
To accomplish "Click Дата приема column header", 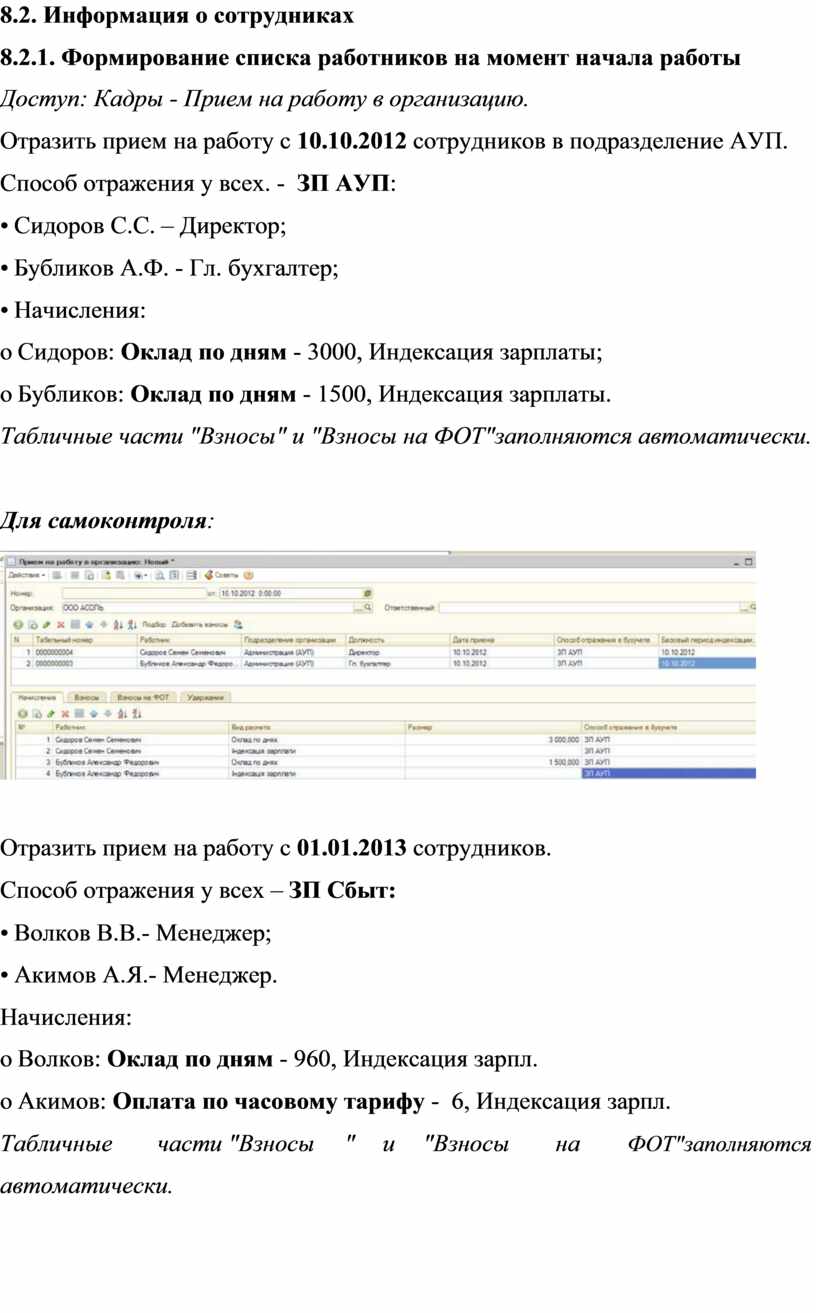I will pos(501,638).
